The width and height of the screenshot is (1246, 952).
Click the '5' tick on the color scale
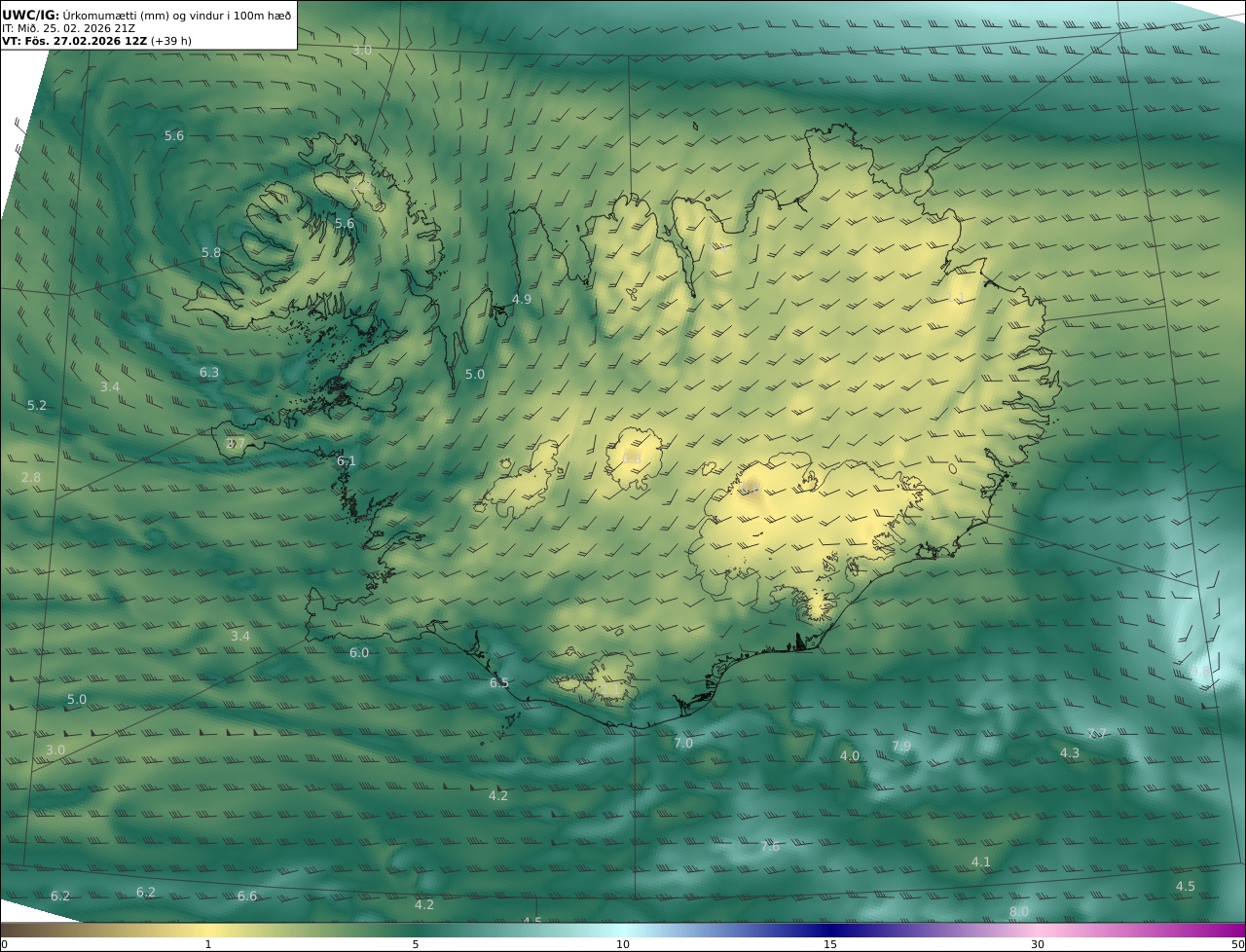[x=416, y=944]
